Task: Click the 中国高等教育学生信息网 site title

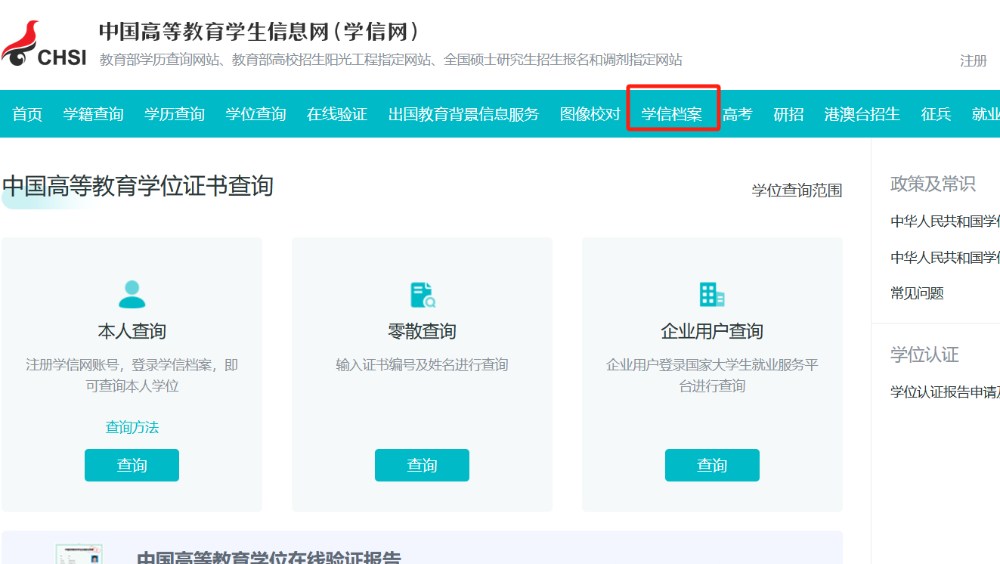Action: 258,31
